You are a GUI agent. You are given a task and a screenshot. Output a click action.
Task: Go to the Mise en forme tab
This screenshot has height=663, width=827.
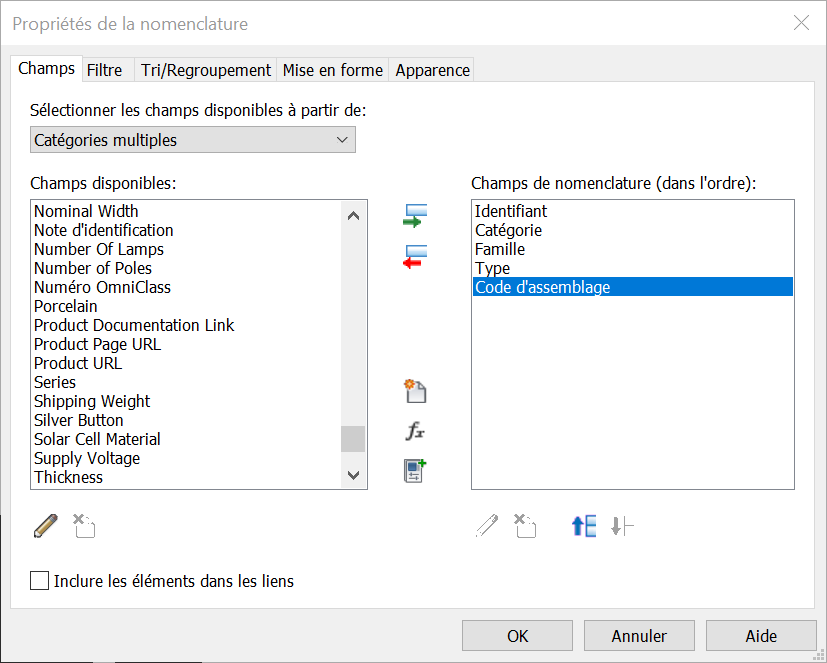[x=332, y=70]
